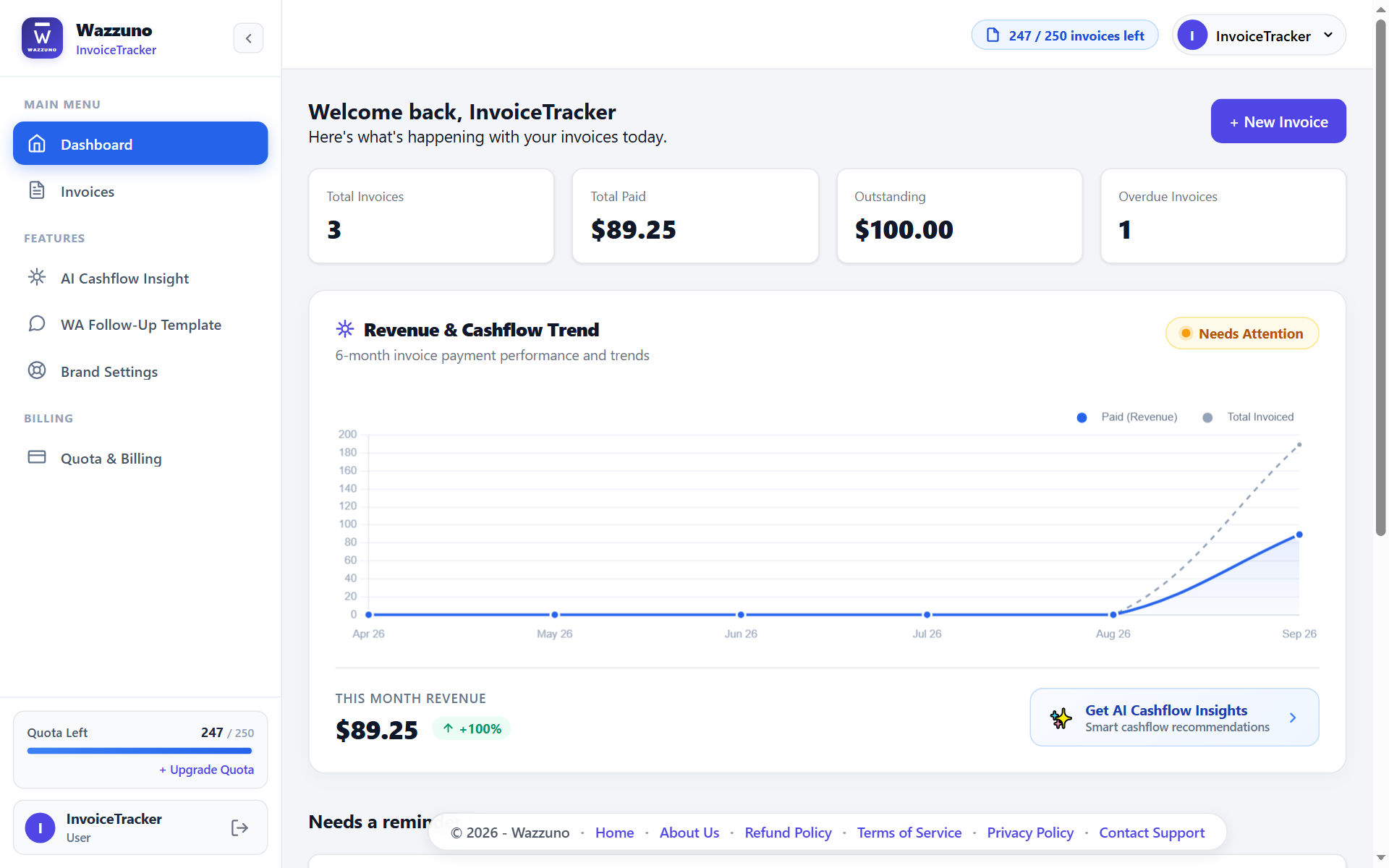Open Get AI Cashflow Insights arrow
The width and height of the screenshot is (1389, 868).
click(1293, 718)
